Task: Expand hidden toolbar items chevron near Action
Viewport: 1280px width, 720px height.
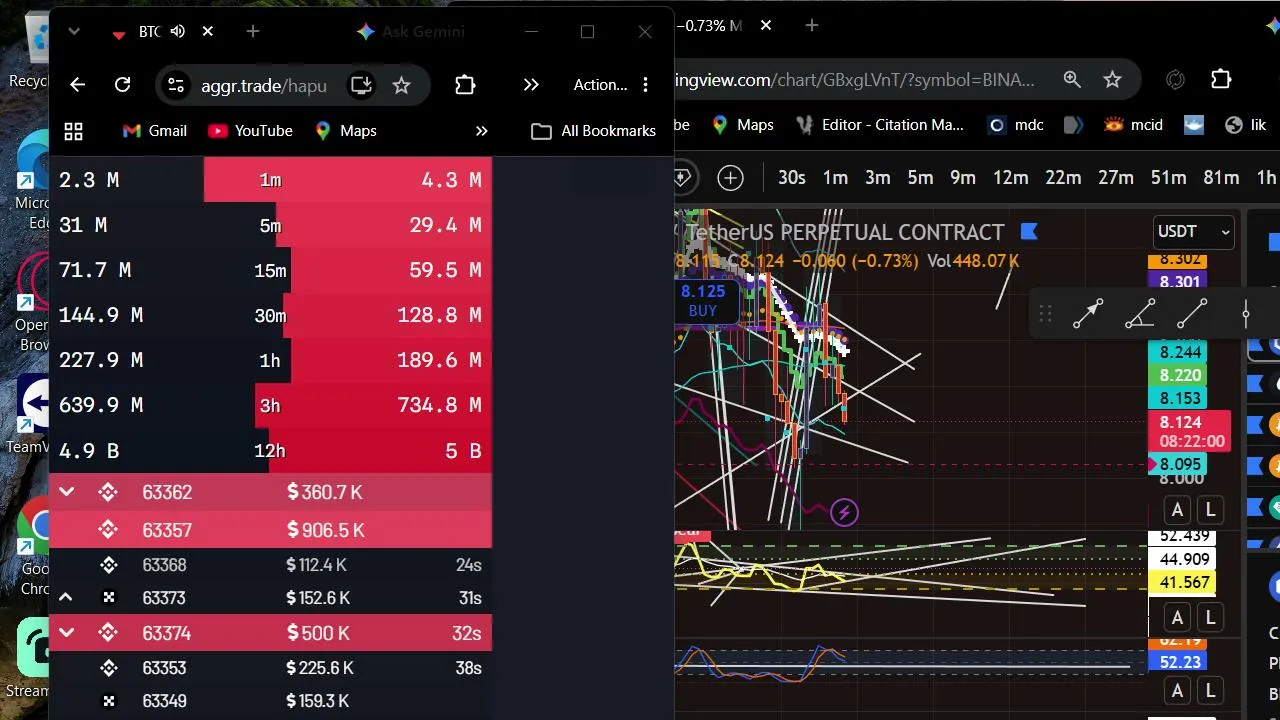Action: 531,85
